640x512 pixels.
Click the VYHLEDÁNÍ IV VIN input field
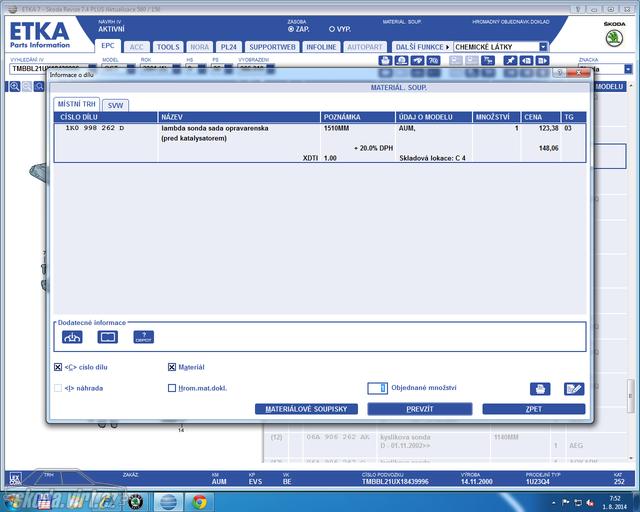(49, 69)
